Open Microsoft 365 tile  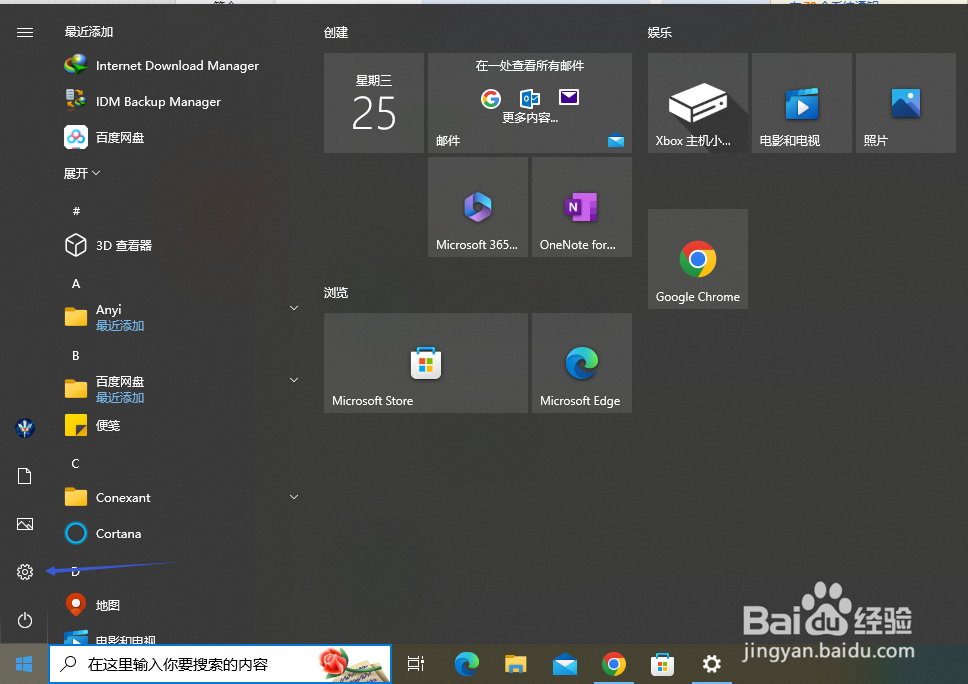tap(478, 207)
